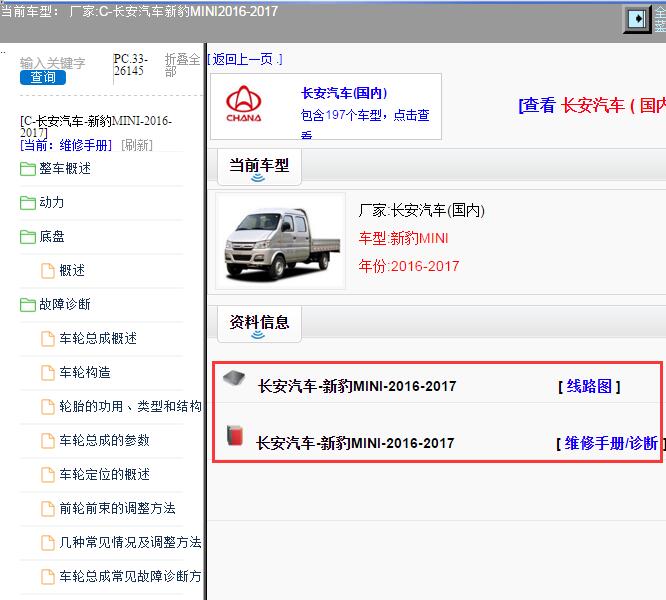This screenshot has height=600, width=666.
Task: Click the page icon next to 车轮构造
Action: click(48, 373)
